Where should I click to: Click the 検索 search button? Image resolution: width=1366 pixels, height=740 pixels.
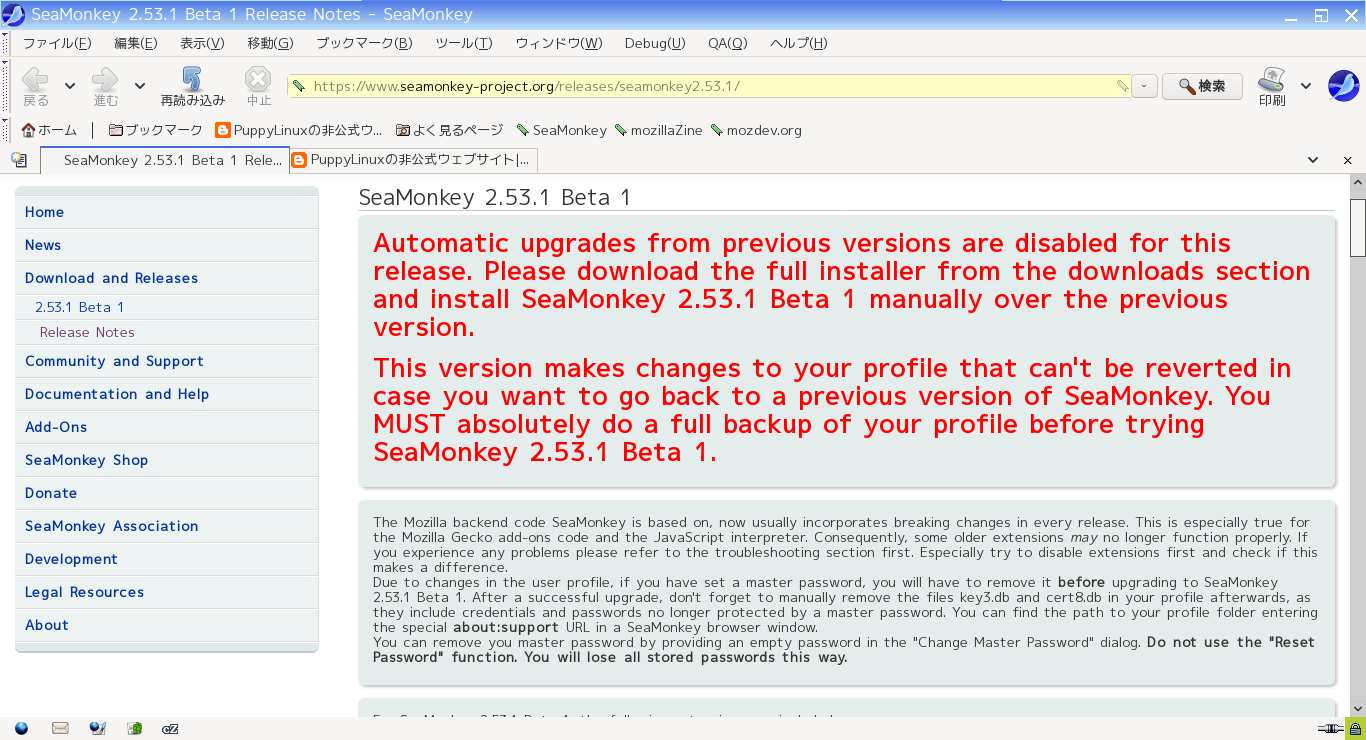point(1203,86)
